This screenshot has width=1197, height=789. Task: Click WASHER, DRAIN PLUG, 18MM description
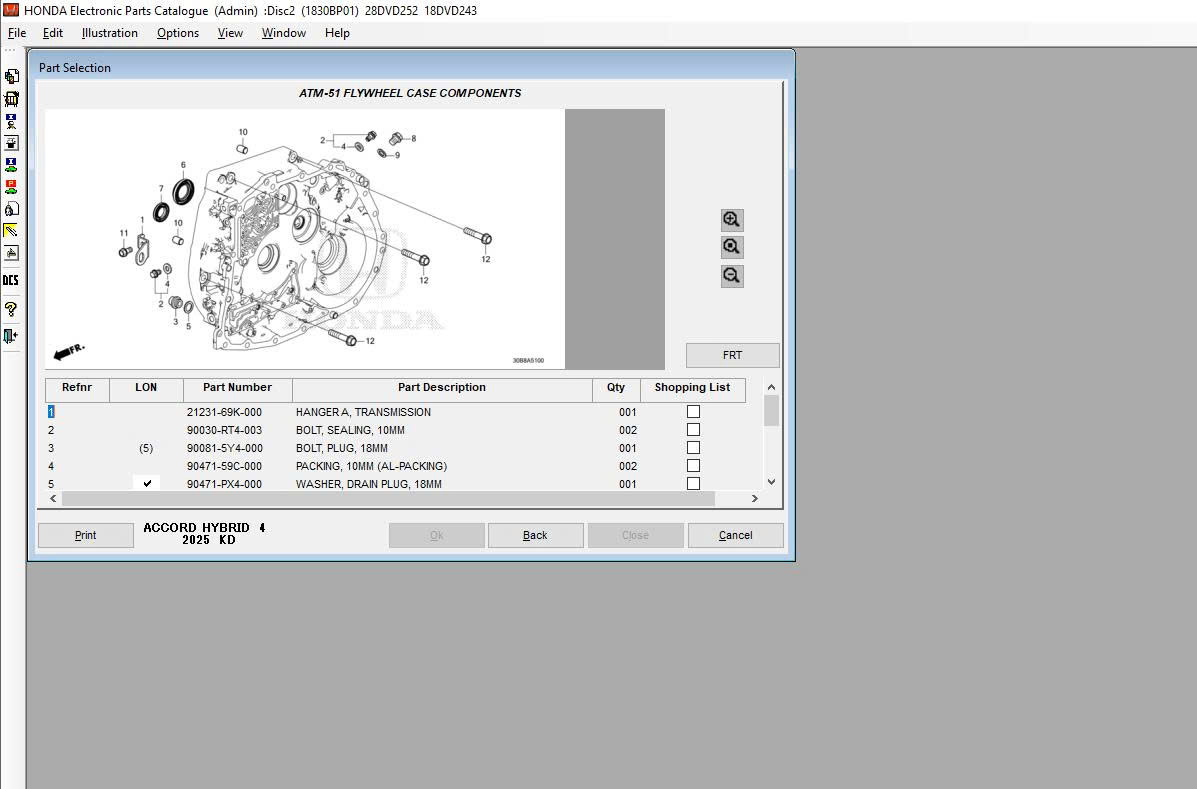point(369,484)
